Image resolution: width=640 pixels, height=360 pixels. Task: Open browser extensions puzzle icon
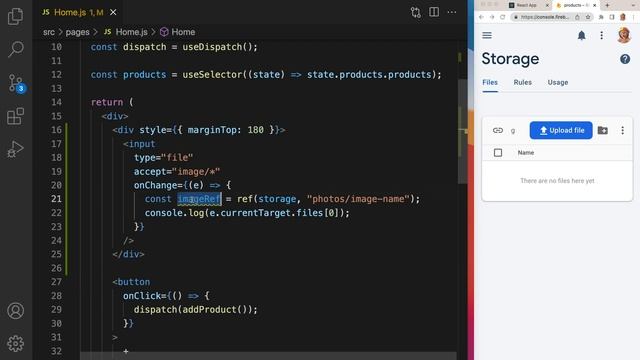coord(601,17)
